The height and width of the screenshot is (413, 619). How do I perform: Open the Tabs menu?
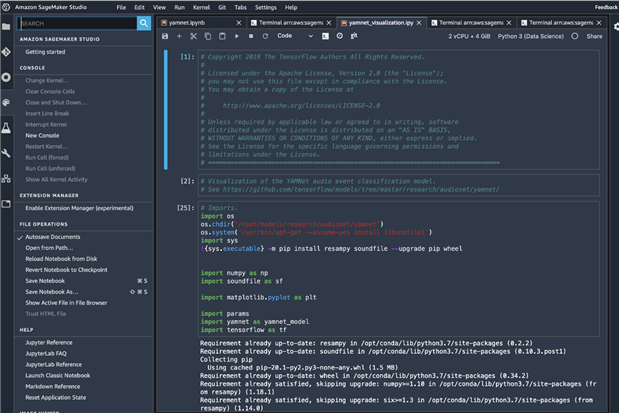[x=240, y=7]
